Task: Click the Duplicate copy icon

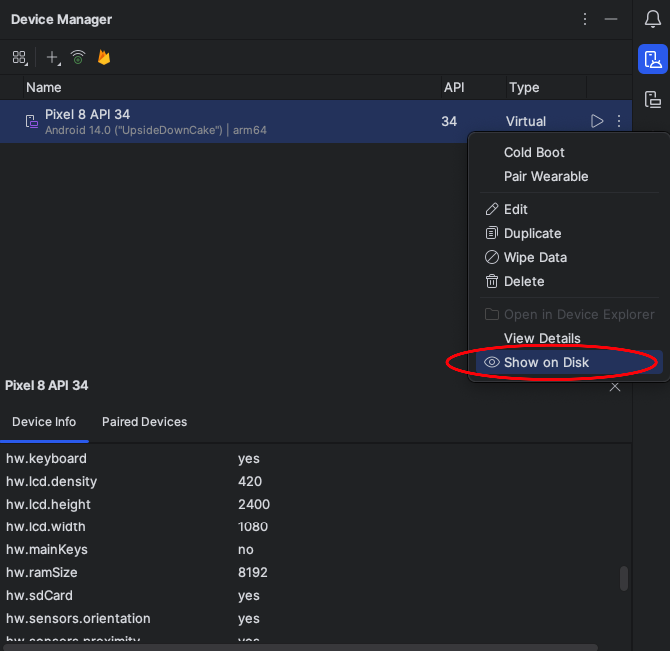Action: coord(492,233)
